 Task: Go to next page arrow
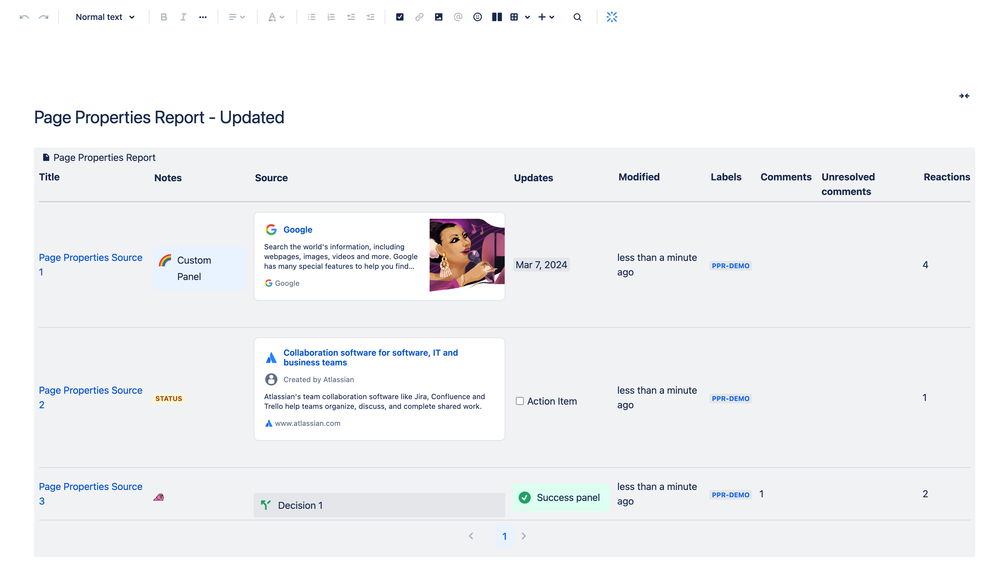click(524, 536)
